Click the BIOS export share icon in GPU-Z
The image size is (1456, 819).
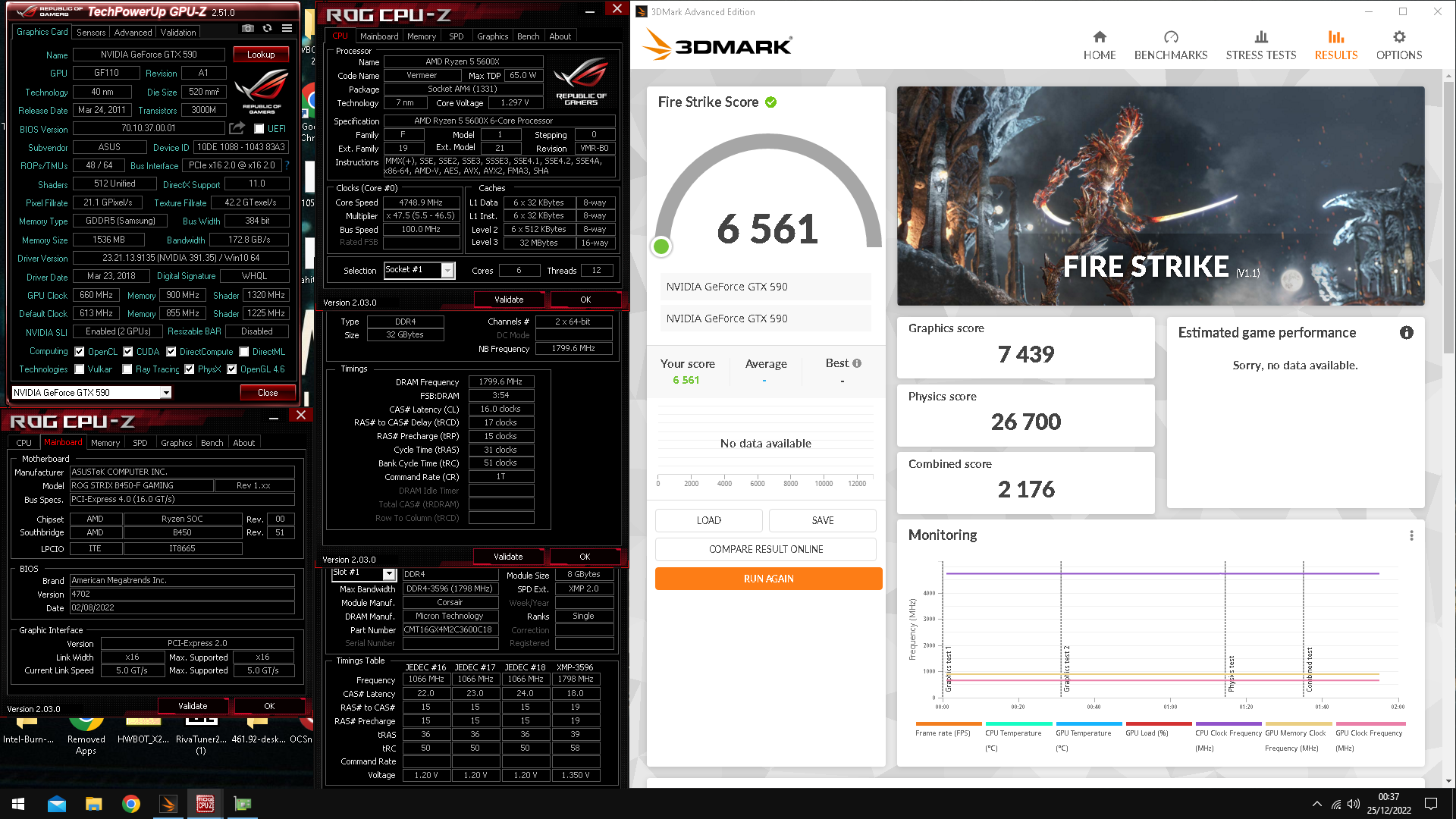(x=237, y=128)
